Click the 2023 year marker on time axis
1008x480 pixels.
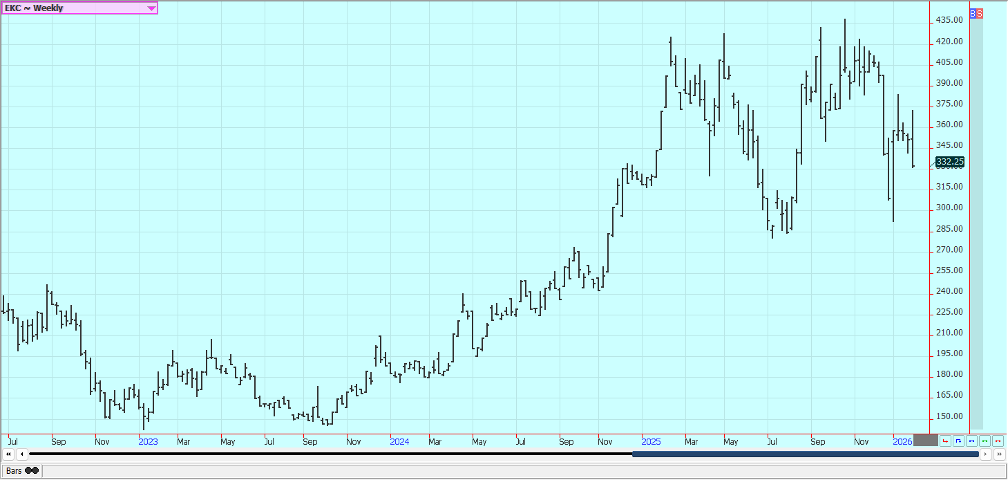tap(148, 441)
